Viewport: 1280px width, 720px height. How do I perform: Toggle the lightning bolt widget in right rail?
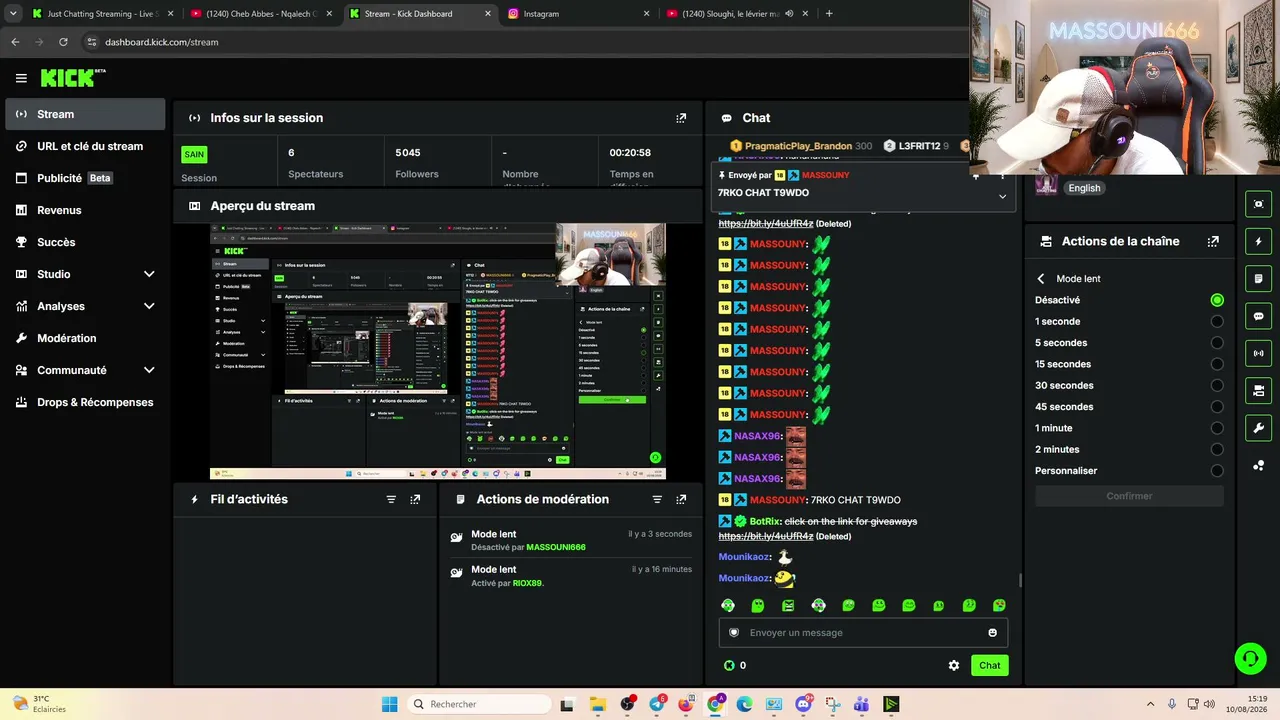click(1258, 241)
